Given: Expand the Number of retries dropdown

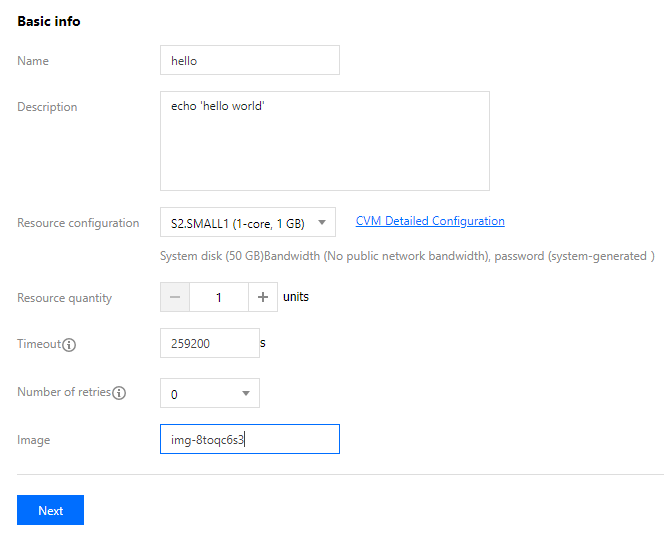Looking at the screenshot, I should click(209, 393).
